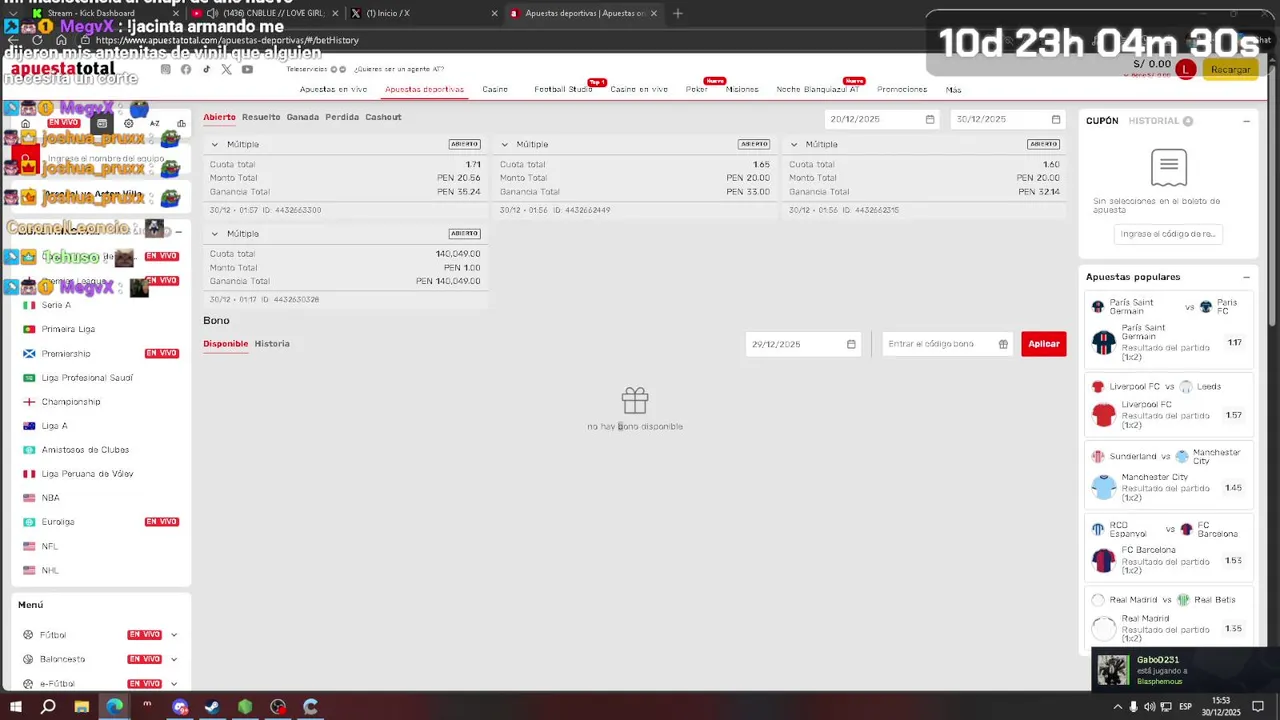The width and height of the screenshot is (1280, 720).
Task: Open Windows Start menu
Action: [16, 707]
